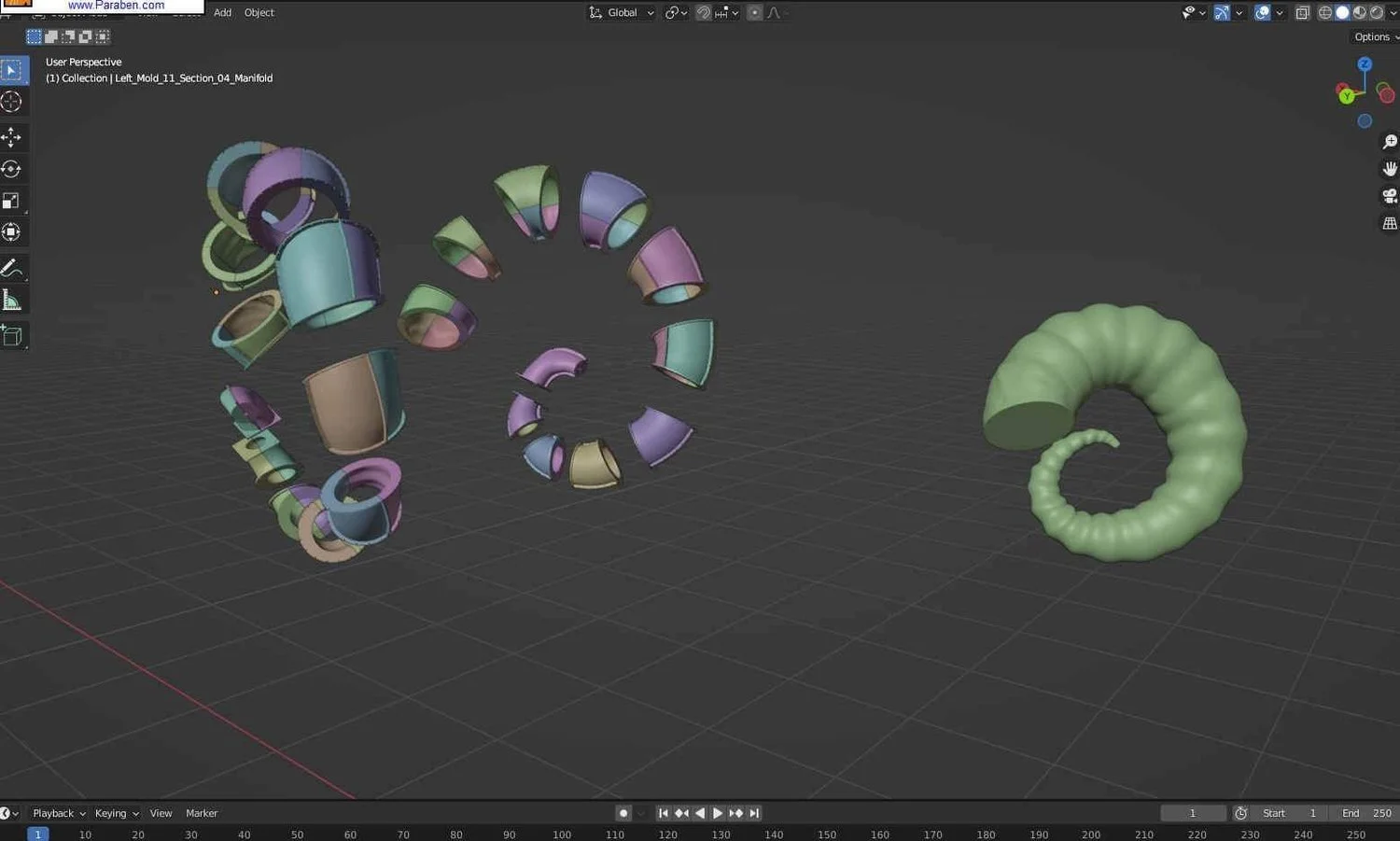The image size is (1400, 841).
Task: Toggle the camera view icon
Action: [1389, 196]
